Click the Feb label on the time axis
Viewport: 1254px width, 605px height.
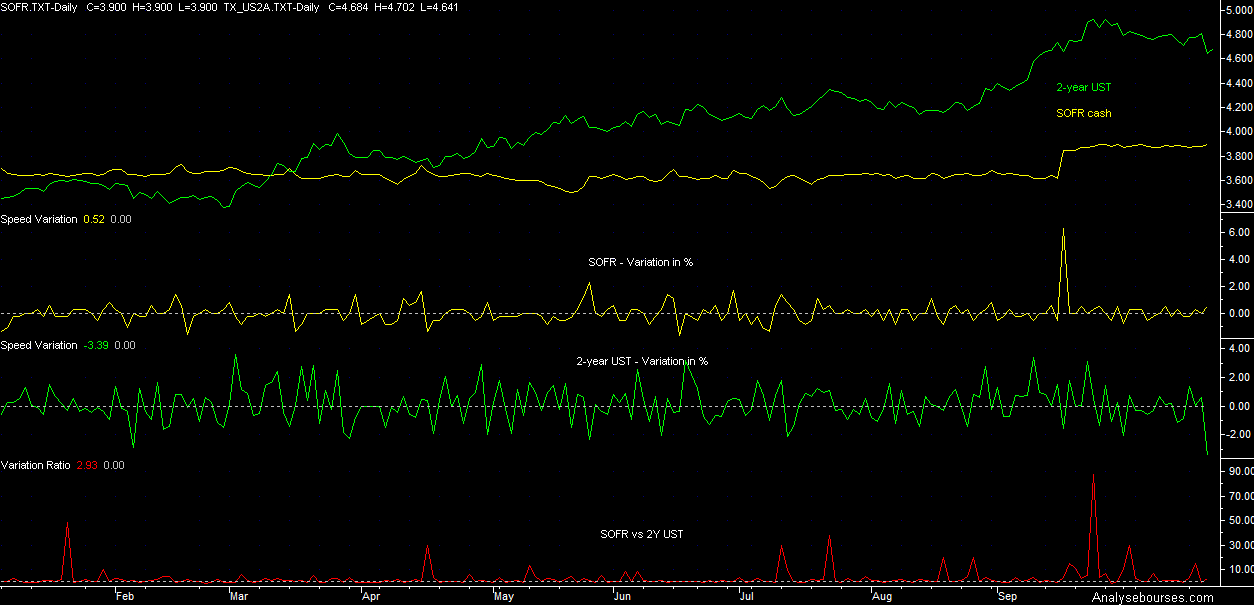(125, 596)
